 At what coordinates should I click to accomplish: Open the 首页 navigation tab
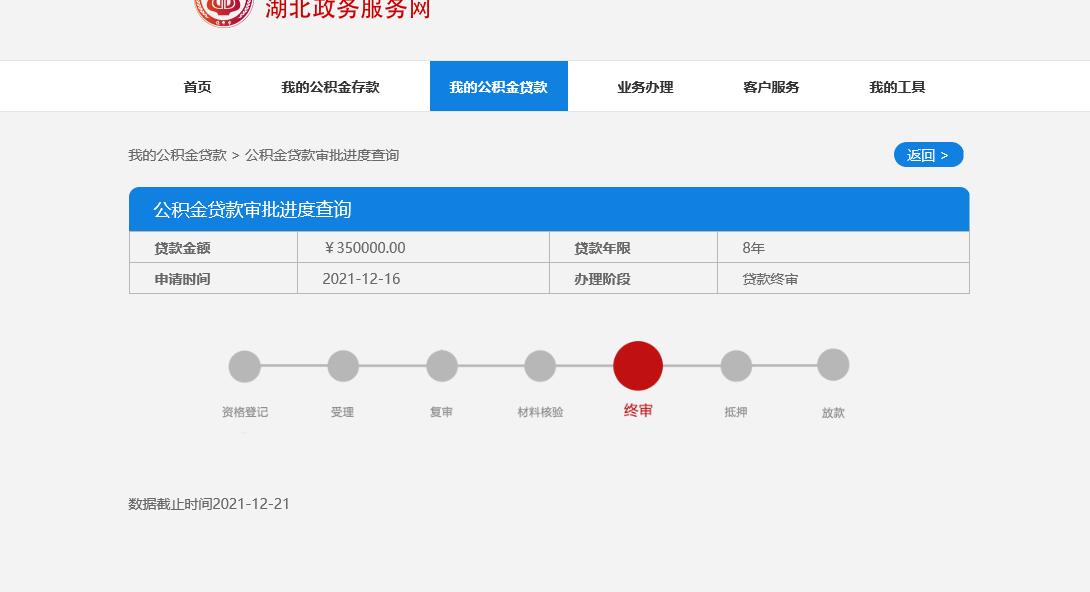[x=196, y=87]
